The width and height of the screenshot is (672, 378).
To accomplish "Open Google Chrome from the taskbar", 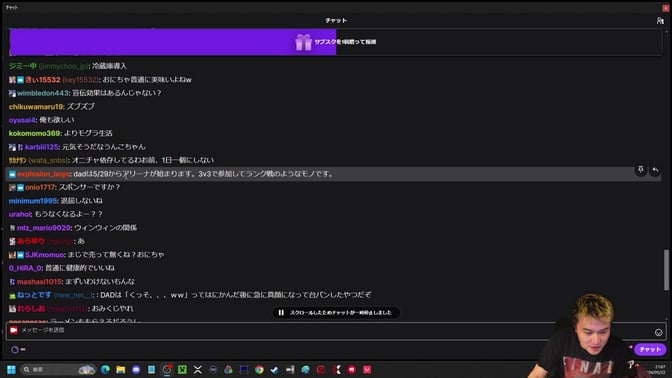I will pos(259,369).
